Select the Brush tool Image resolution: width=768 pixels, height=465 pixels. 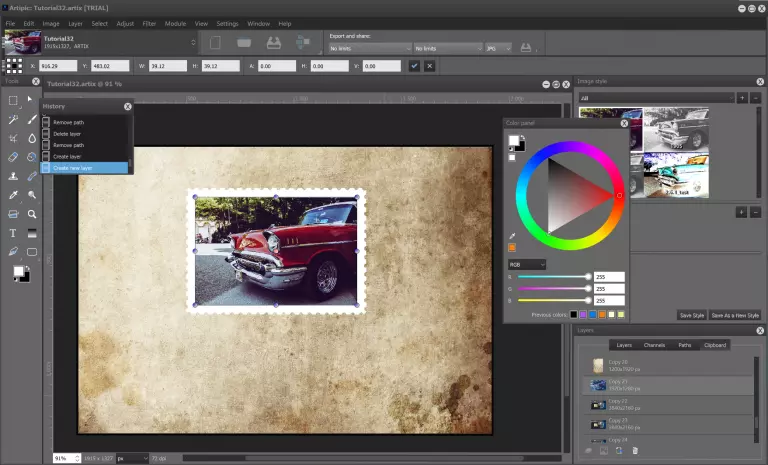pos(32,119)
